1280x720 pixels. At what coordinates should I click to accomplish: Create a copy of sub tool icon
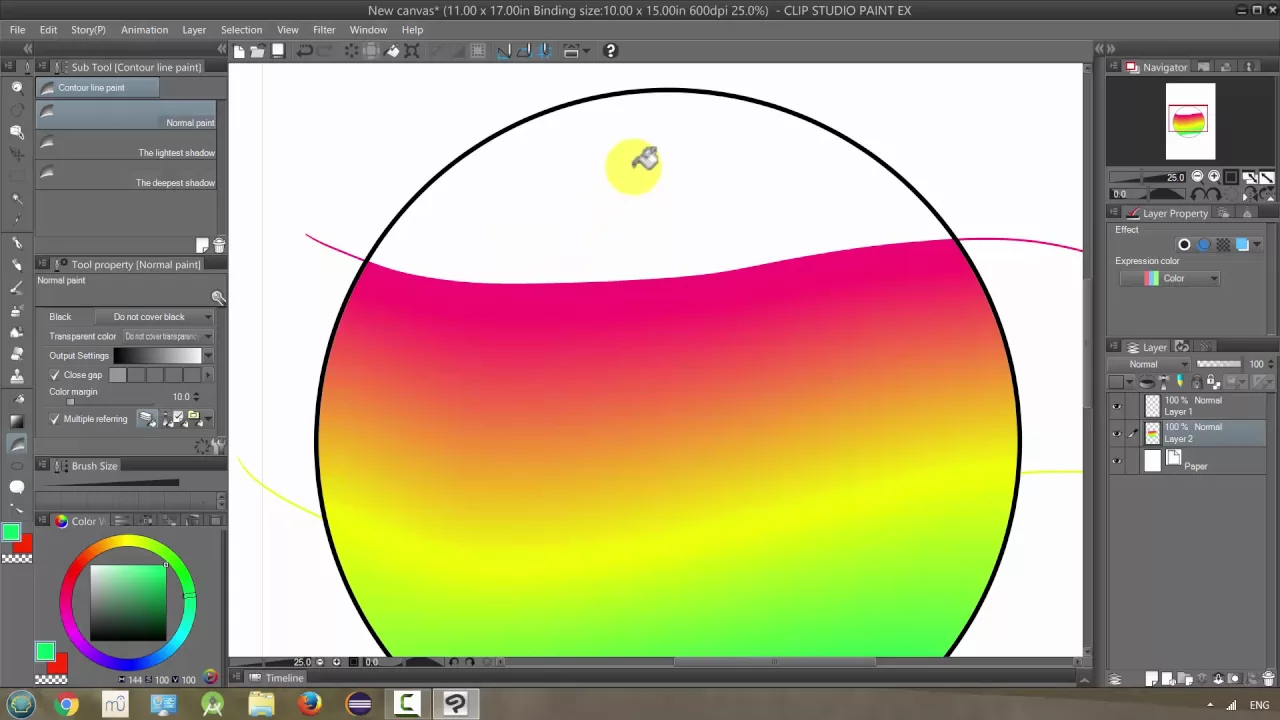pyautogui.click(x=203, y=245)
